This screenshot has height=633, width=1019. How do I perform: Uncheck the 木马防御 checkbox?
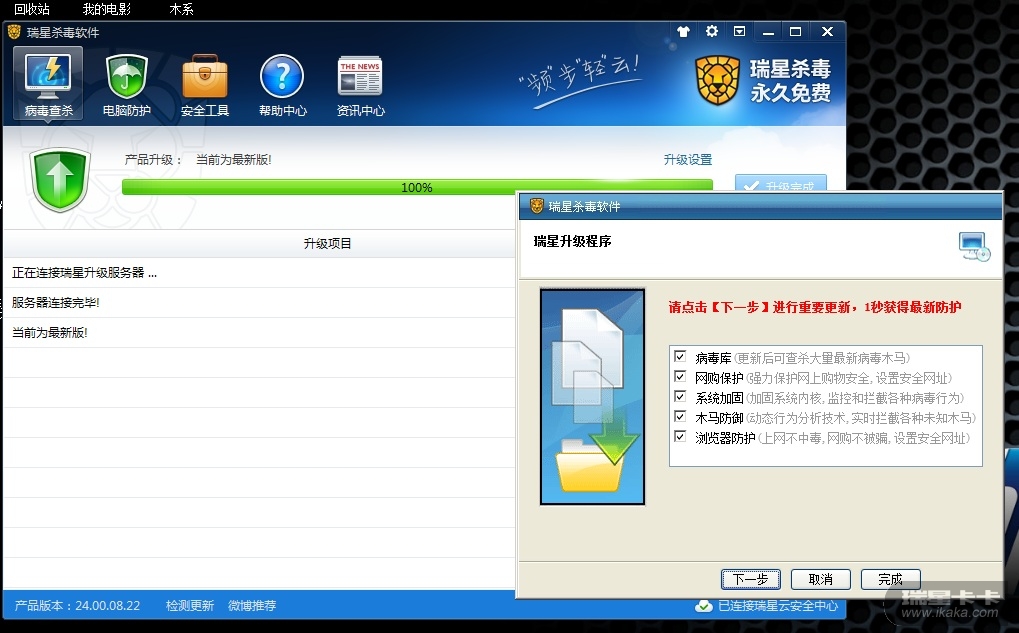(680, 417)
